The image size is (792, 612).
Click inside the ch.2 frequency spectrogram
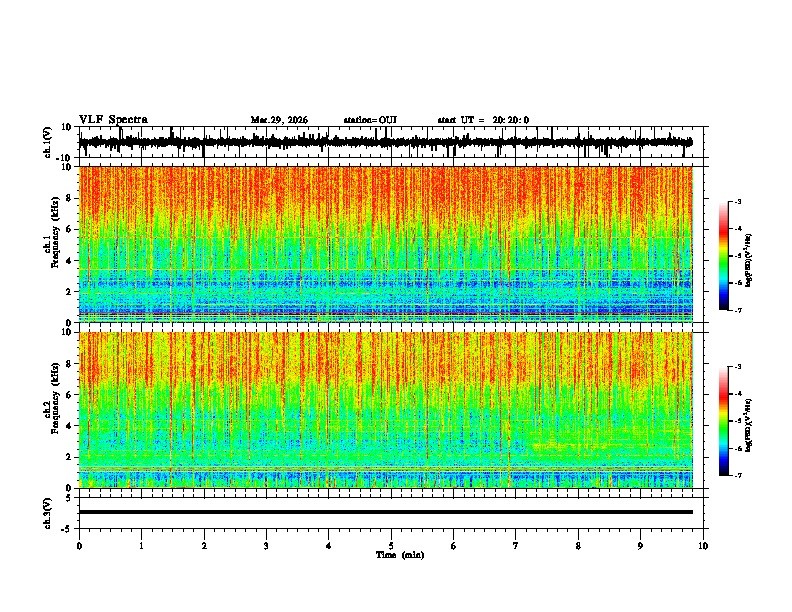(386, 410)
